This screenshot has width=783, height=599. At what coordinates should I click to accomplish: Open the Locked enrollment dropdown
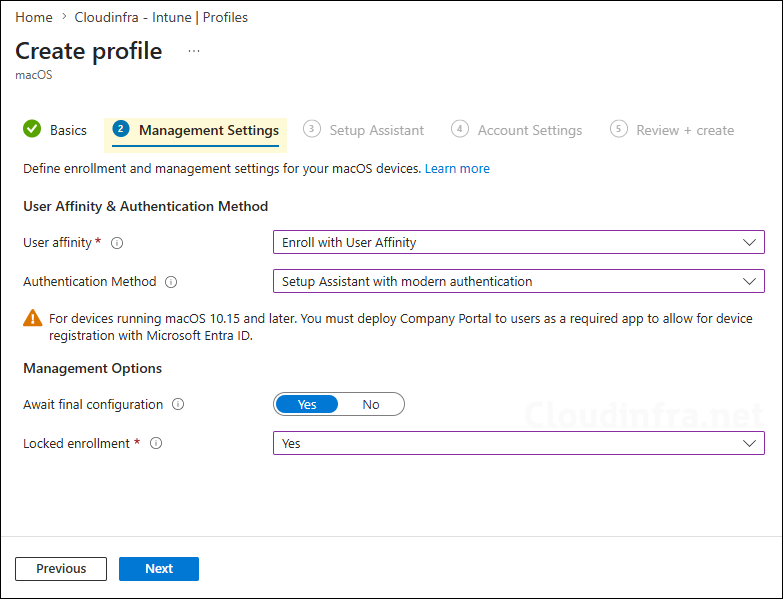[x=518, y=443]
